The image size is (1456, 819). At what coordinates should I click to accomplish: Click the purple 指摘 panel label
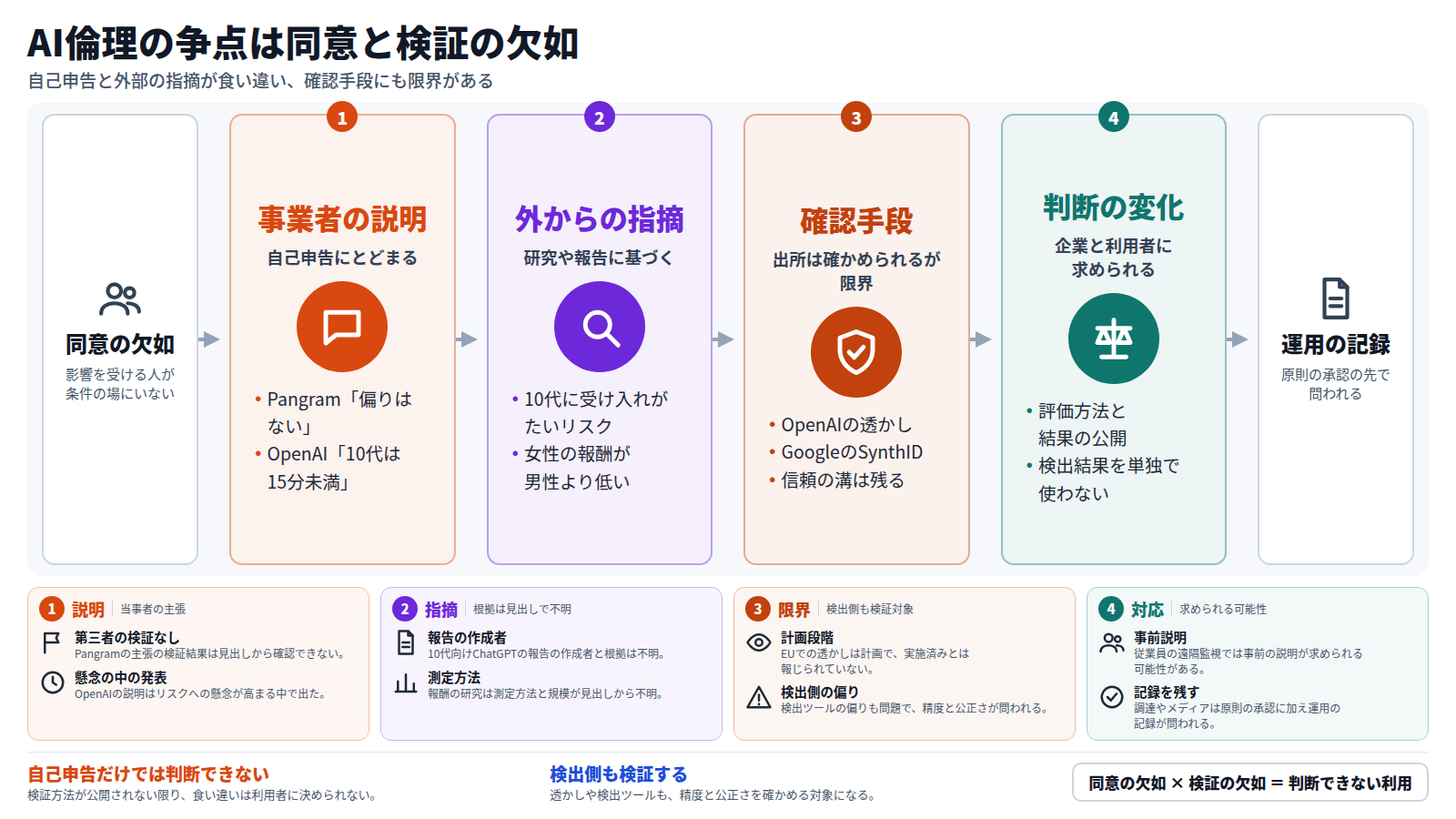441,610
